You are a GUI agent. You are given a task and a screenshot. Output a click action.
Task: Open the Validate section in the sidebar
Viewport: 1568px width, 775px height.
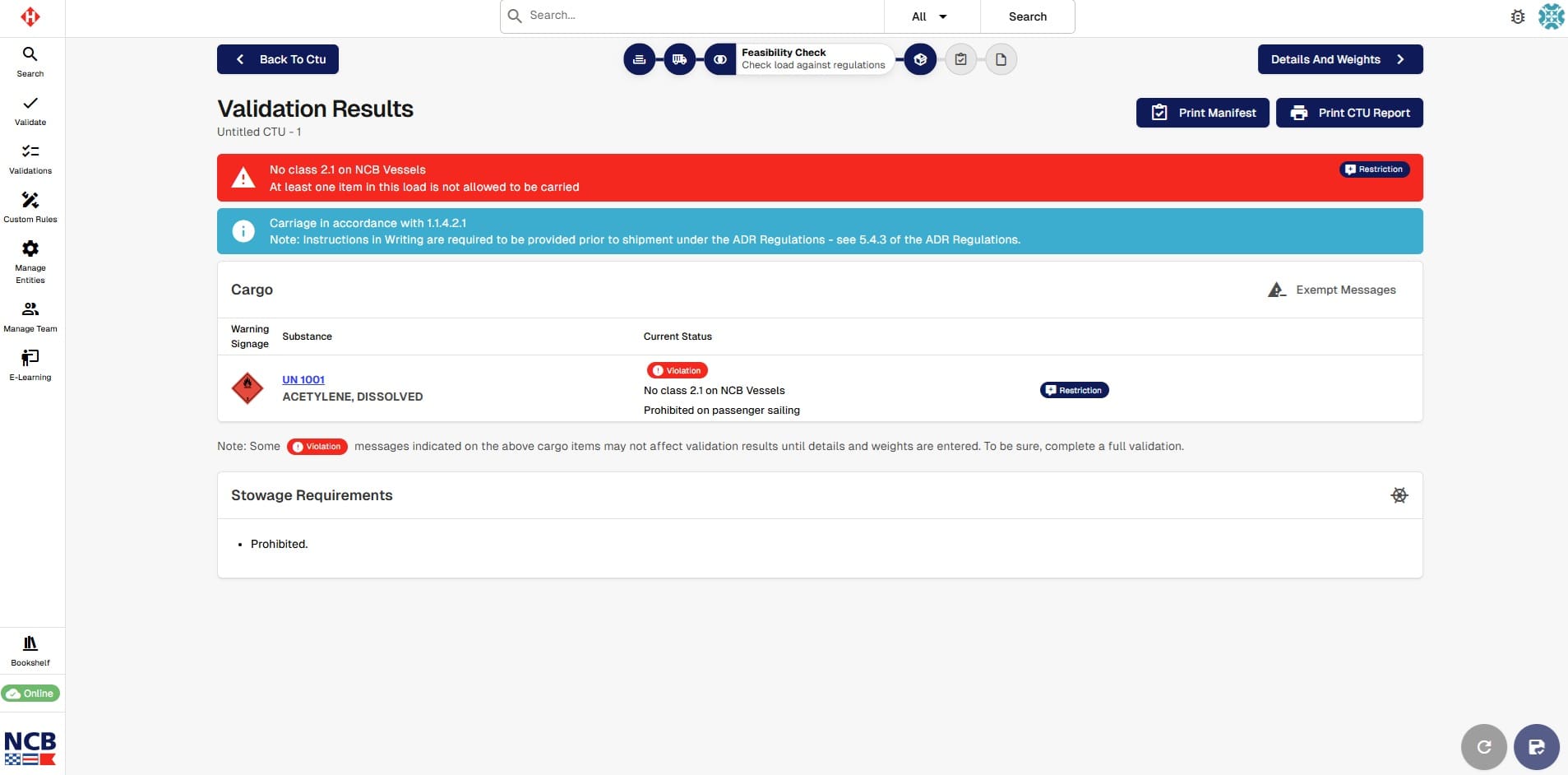click(30, 111)
